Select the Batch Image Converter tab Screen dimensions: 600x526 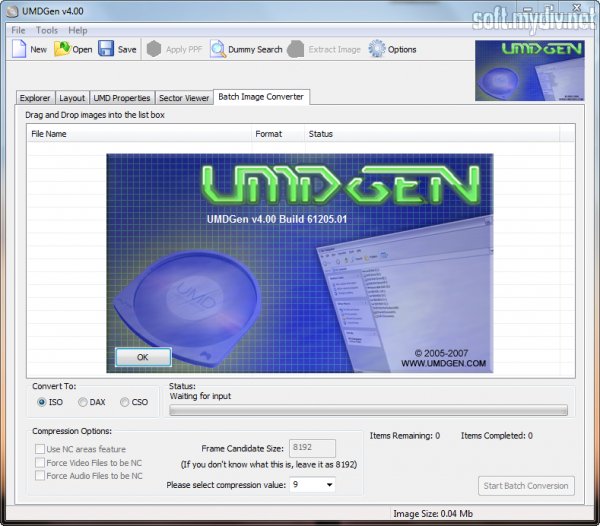261,97
